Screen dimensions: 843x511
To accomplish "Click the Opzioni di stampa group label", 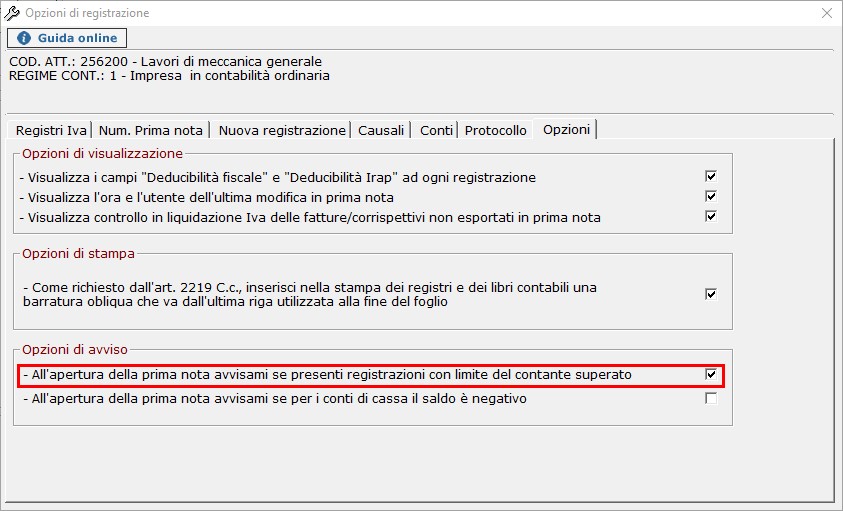I will (78, 253).
